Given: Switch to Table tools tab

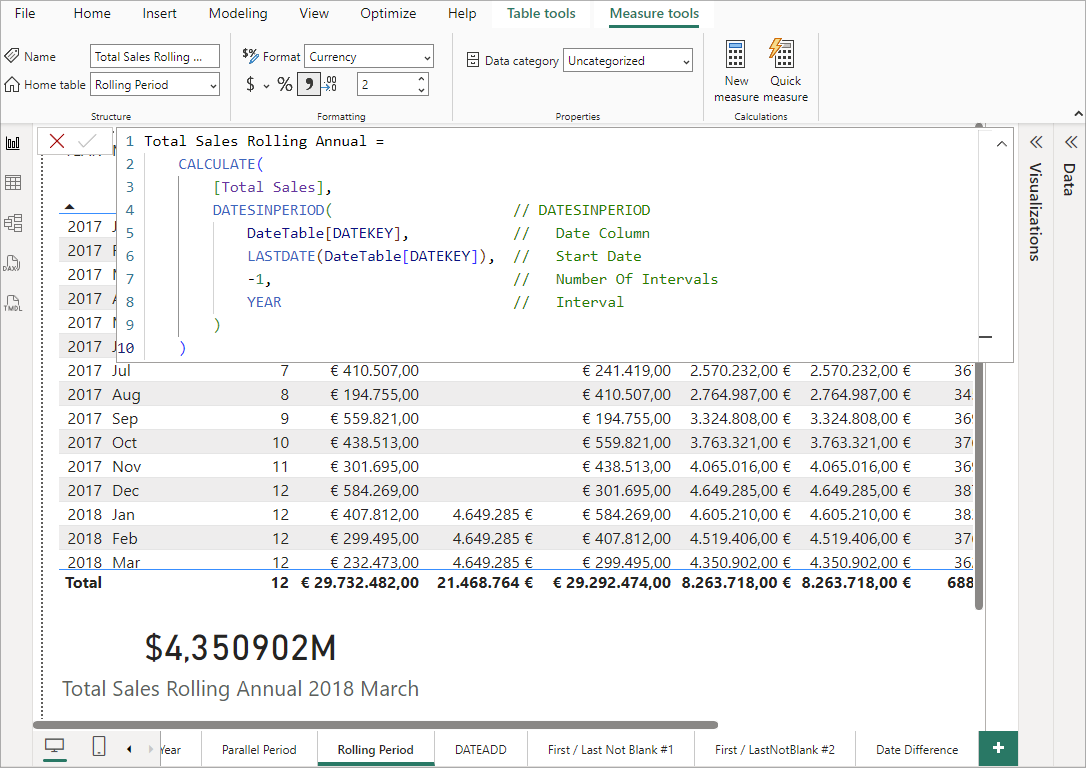Looking at the screenshot, I should coord(541,13).
